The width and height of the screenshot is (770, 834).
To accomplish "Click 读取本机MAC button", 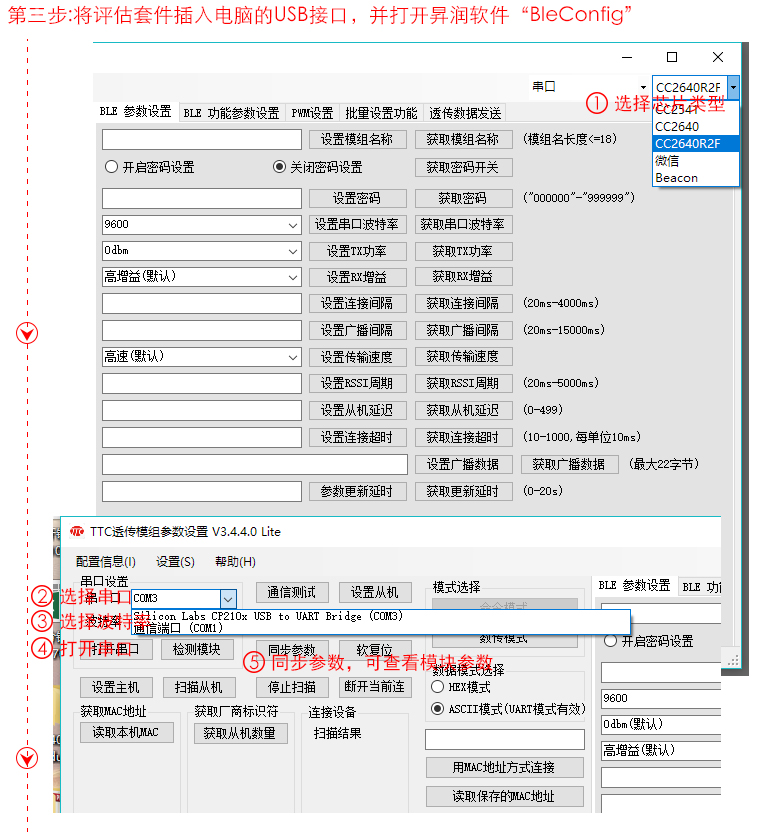I will click(127, 733).
